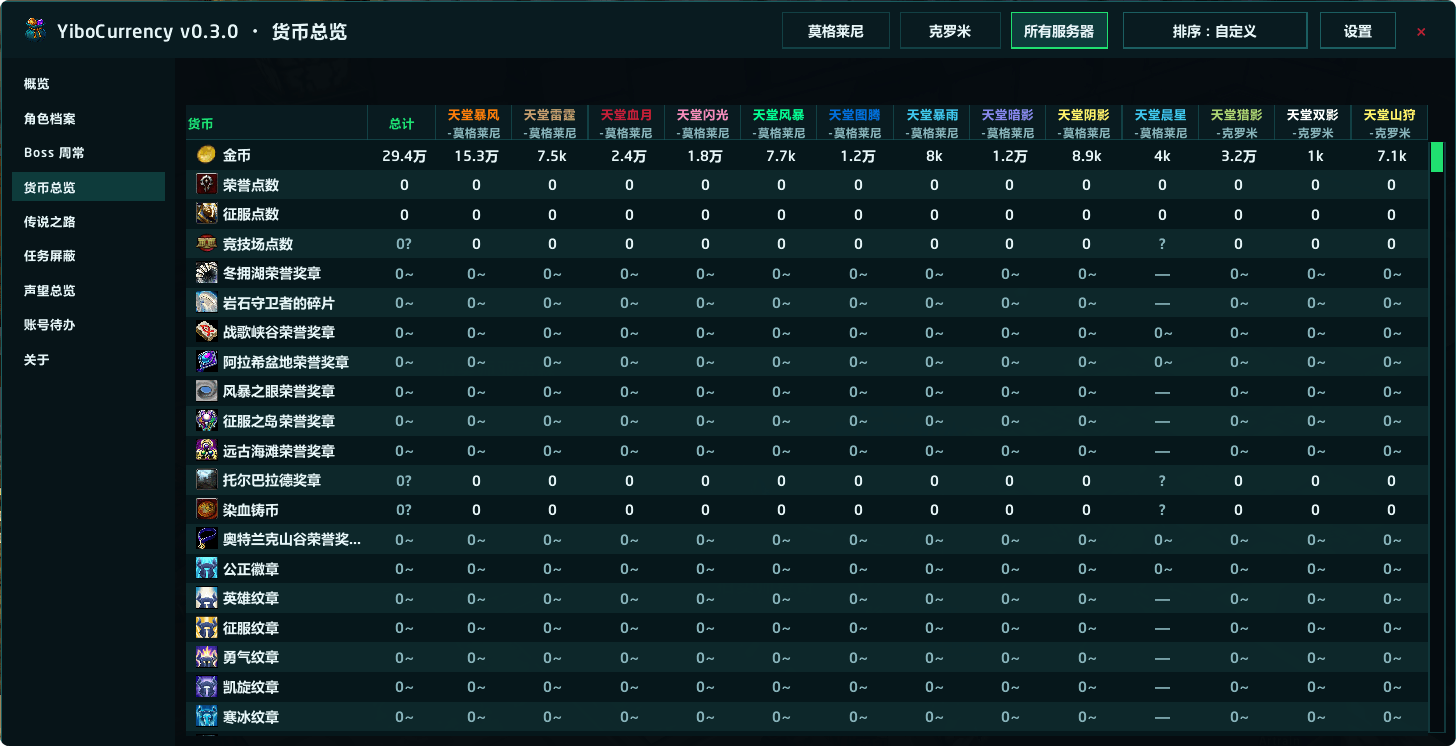Open 概览 in the sidebar
The image size is (1456, 746).
pyautogui.click(x=88, y=84)
